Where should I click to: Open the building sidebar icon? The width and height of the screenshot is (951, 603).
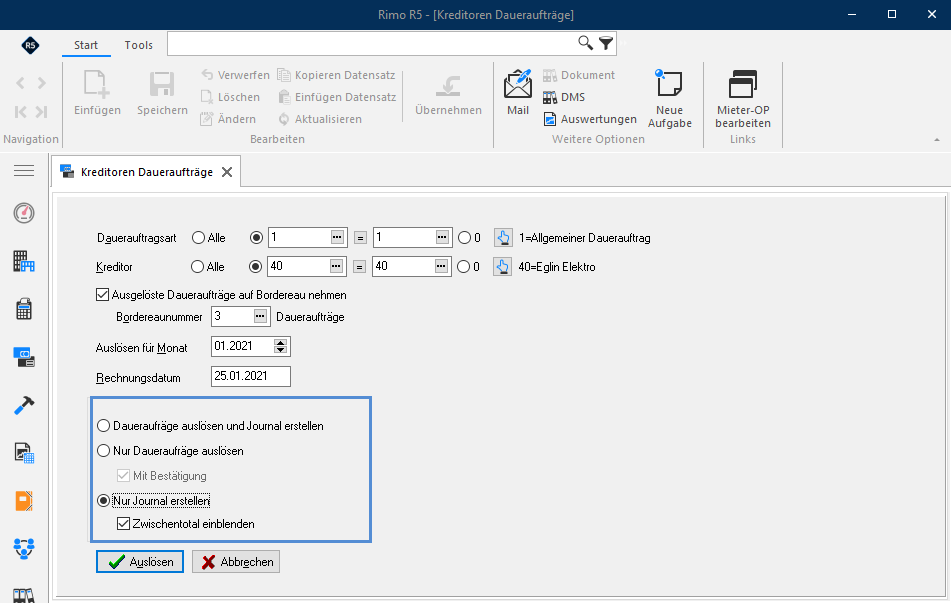coord(24,261)
